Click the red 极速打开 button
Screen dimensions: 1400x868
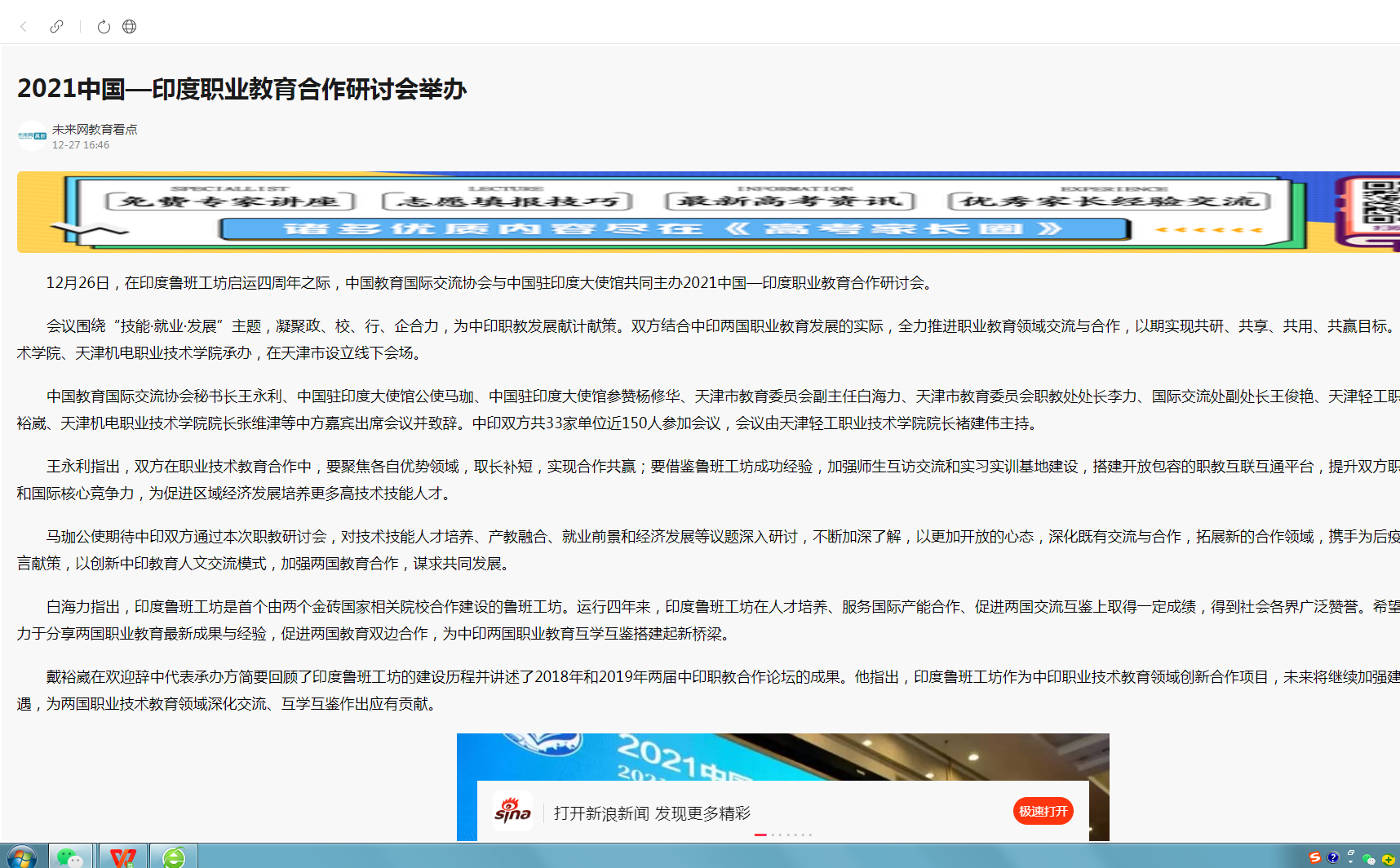click(1043, 811)
